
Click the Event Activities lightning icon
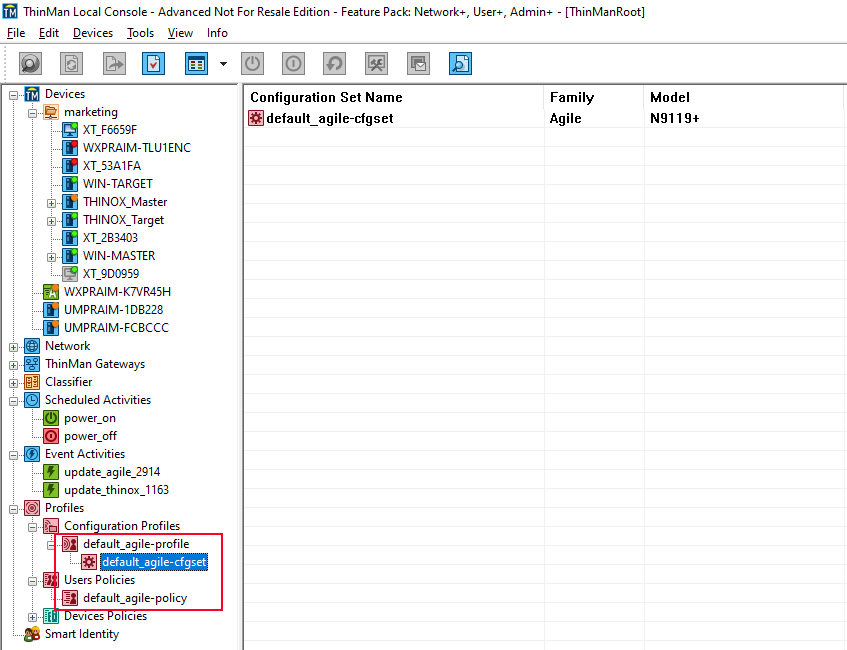click(32, 454)
